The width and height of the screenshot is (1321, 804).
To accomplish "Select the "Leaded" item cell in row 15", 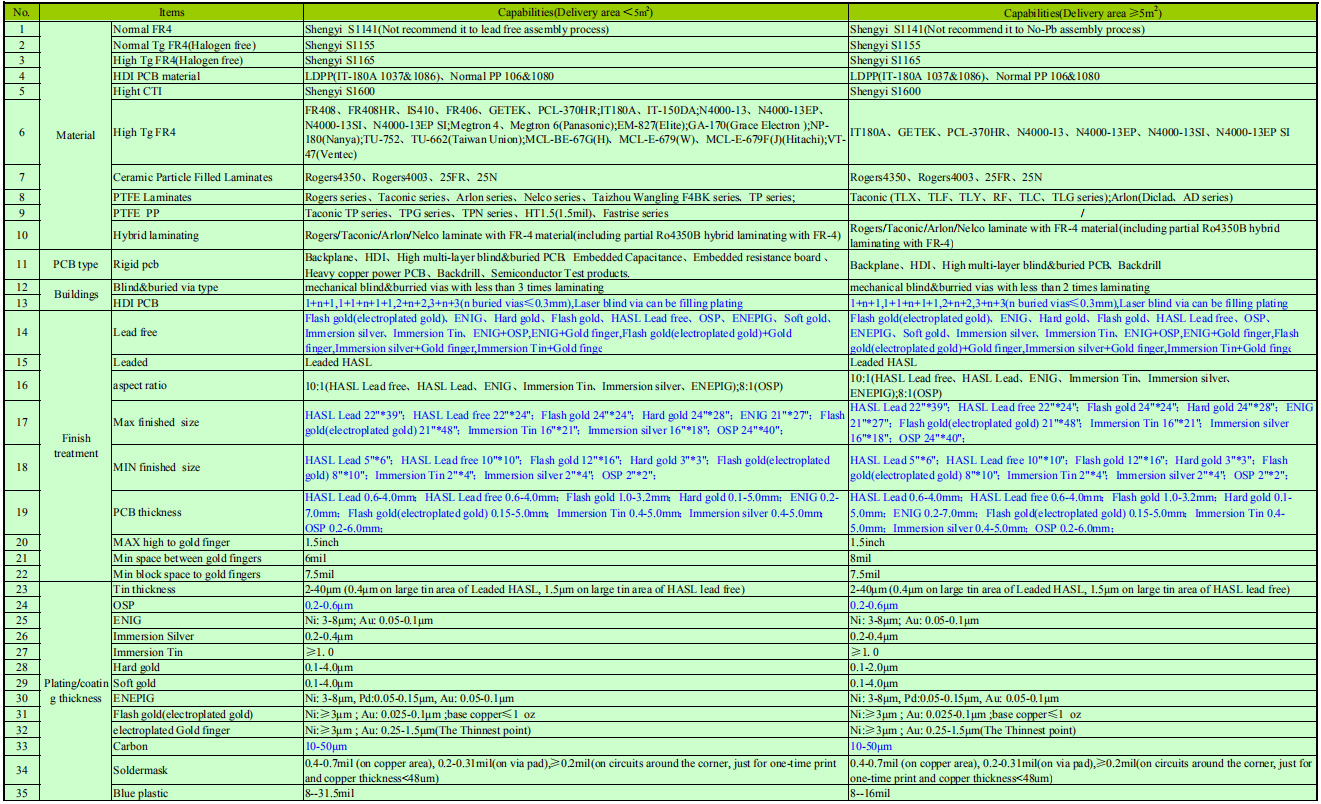I will [x=205, y=362].
